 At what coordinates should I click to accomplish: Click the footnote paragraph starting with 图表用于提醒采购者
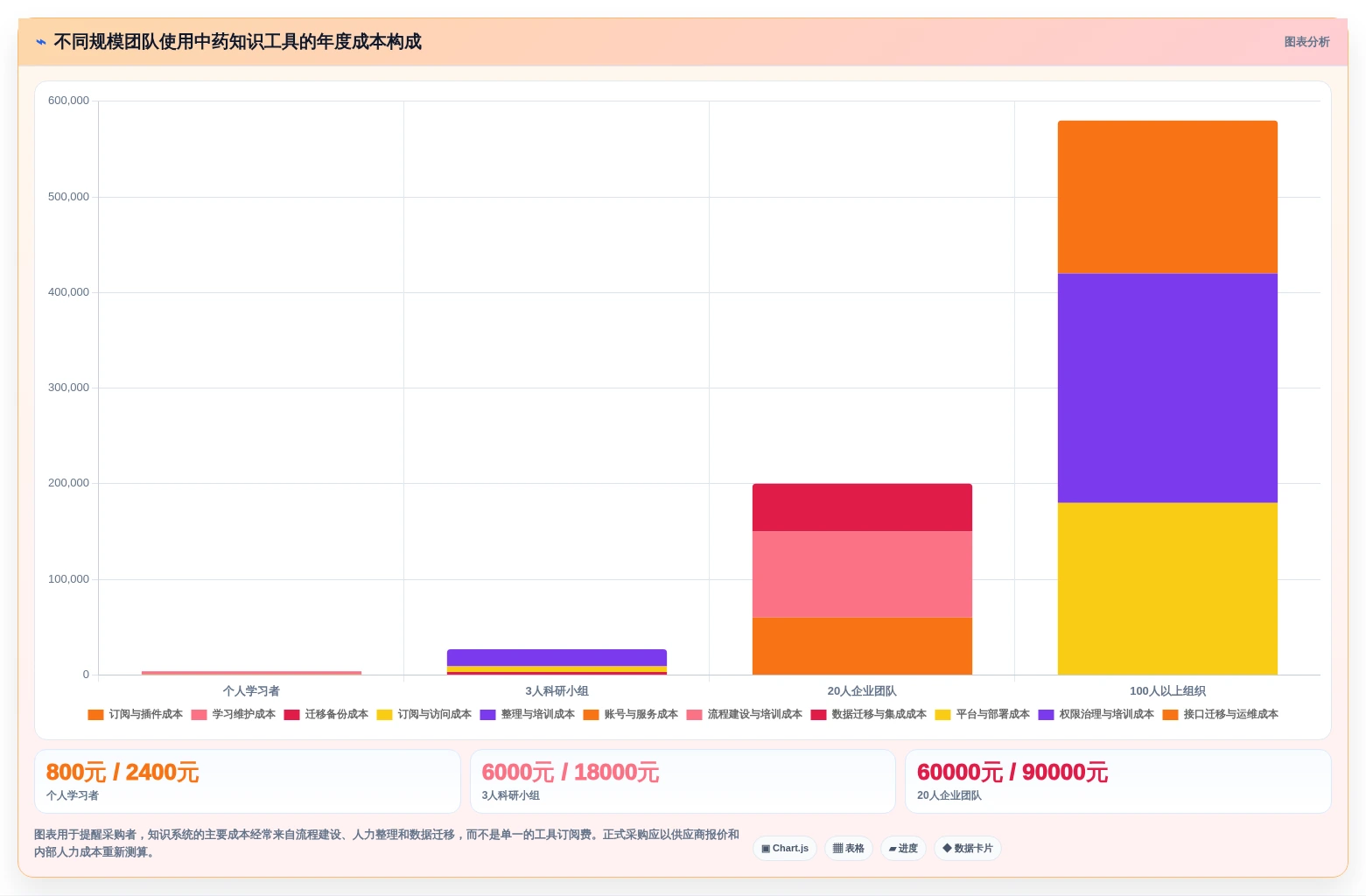click(x=387, y=843)
